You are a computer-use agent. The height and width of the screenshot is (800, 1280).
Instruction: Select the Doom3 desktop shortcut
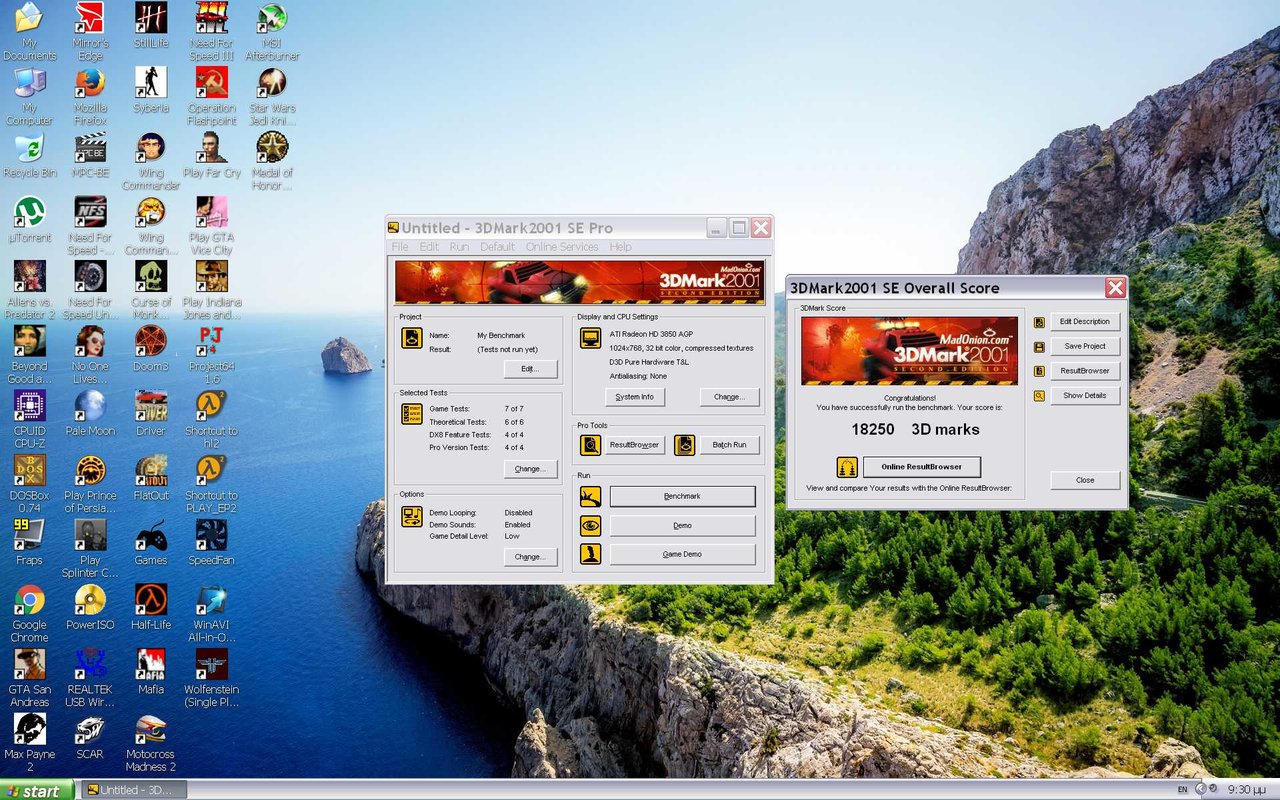pyautogui.click(x=151, y=347)
